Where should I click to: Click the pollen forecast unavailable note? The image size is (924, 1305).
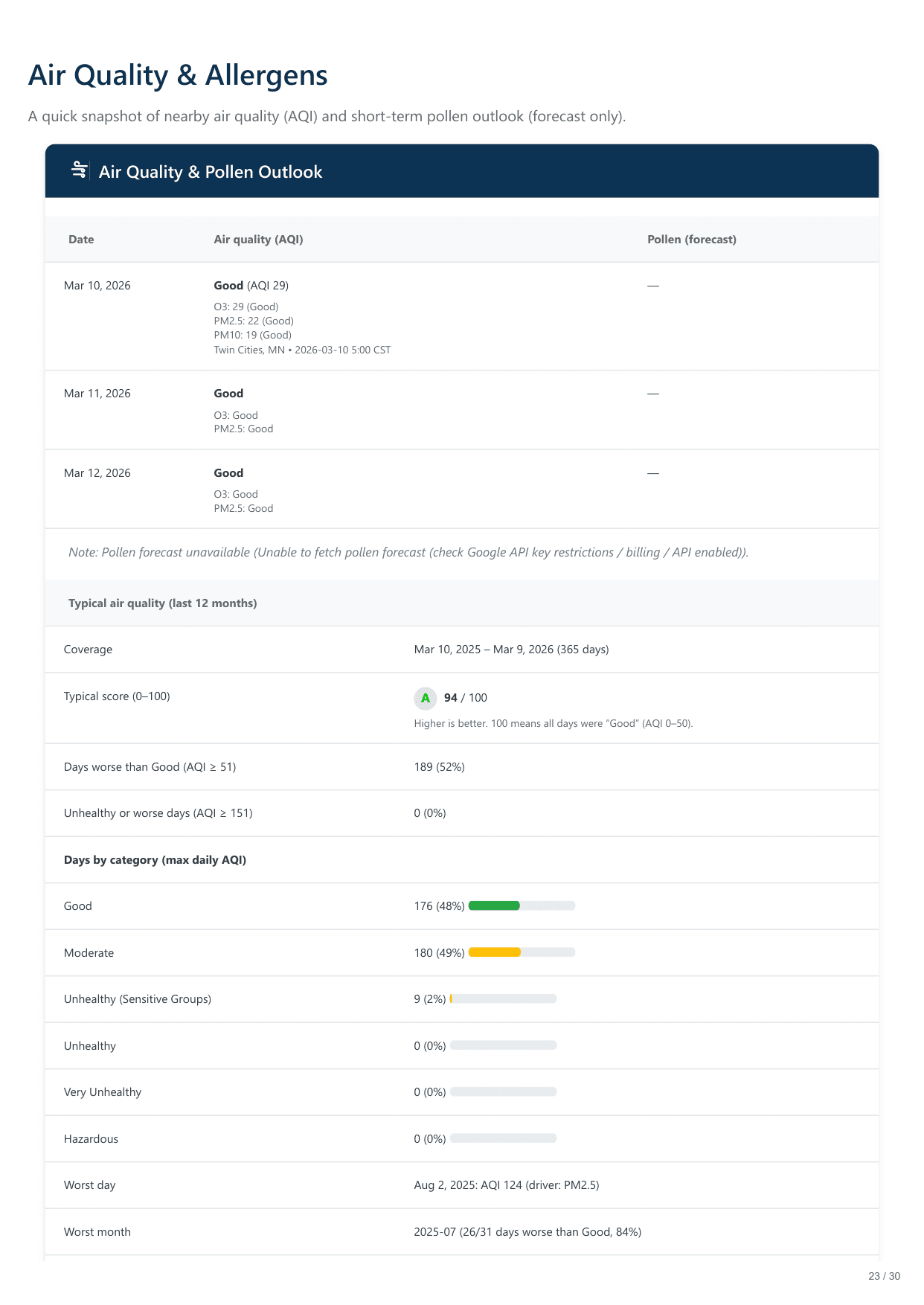click(408, 552)
